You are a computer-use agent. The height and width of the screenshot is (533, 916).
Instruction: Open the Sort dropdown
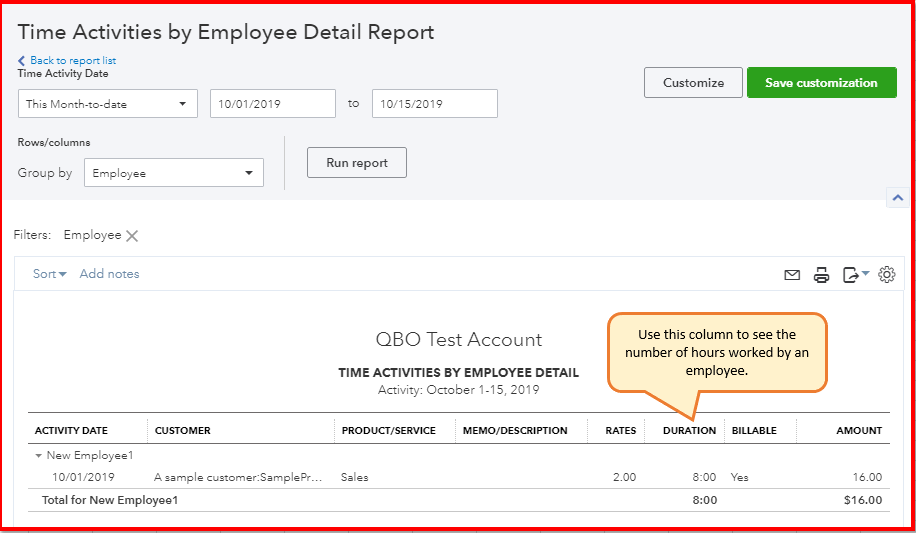click(50, 274)
